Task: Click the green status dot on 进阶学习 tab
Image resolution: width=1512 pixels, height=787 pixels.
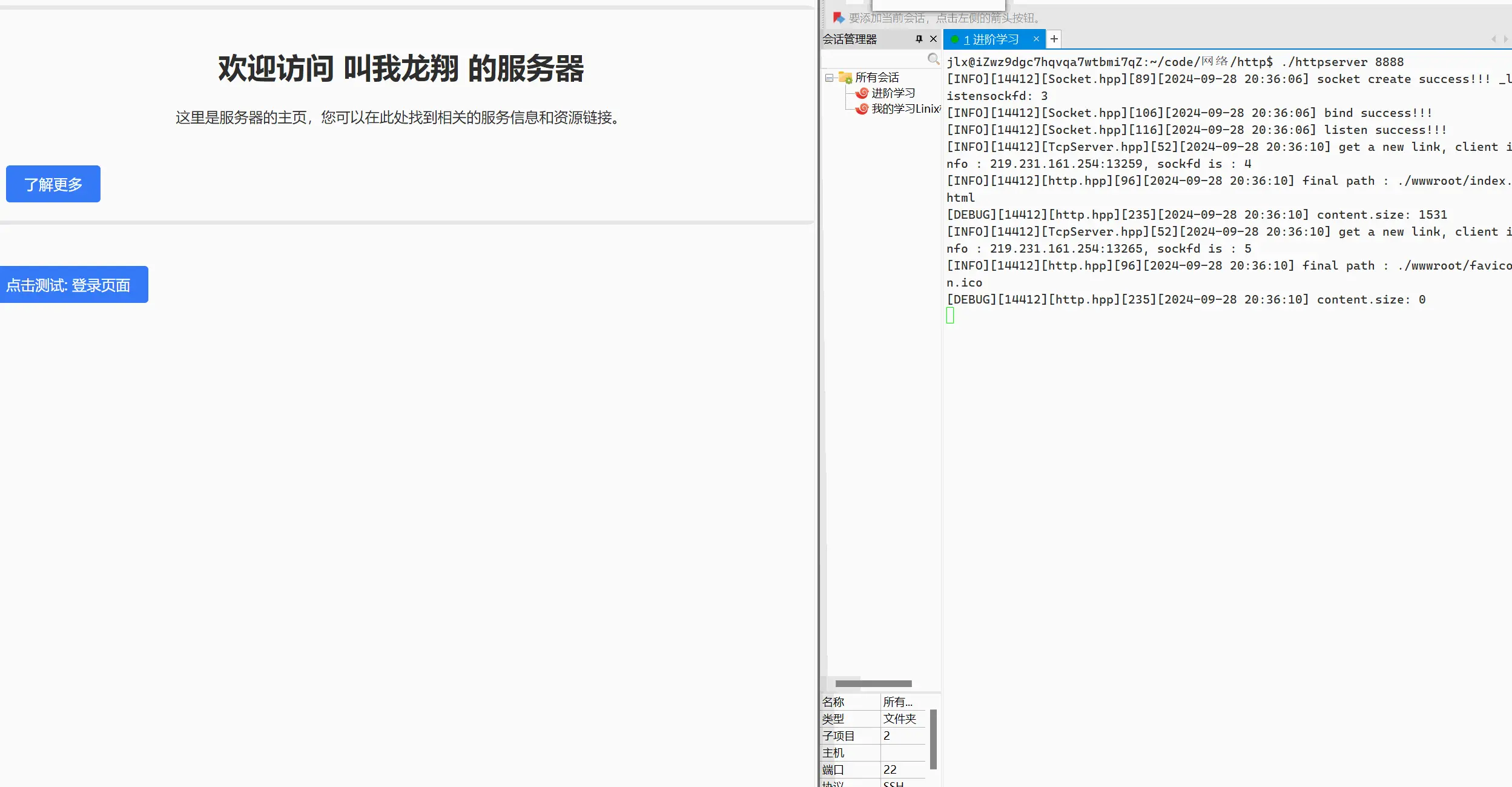Action: tap(955, 39)
